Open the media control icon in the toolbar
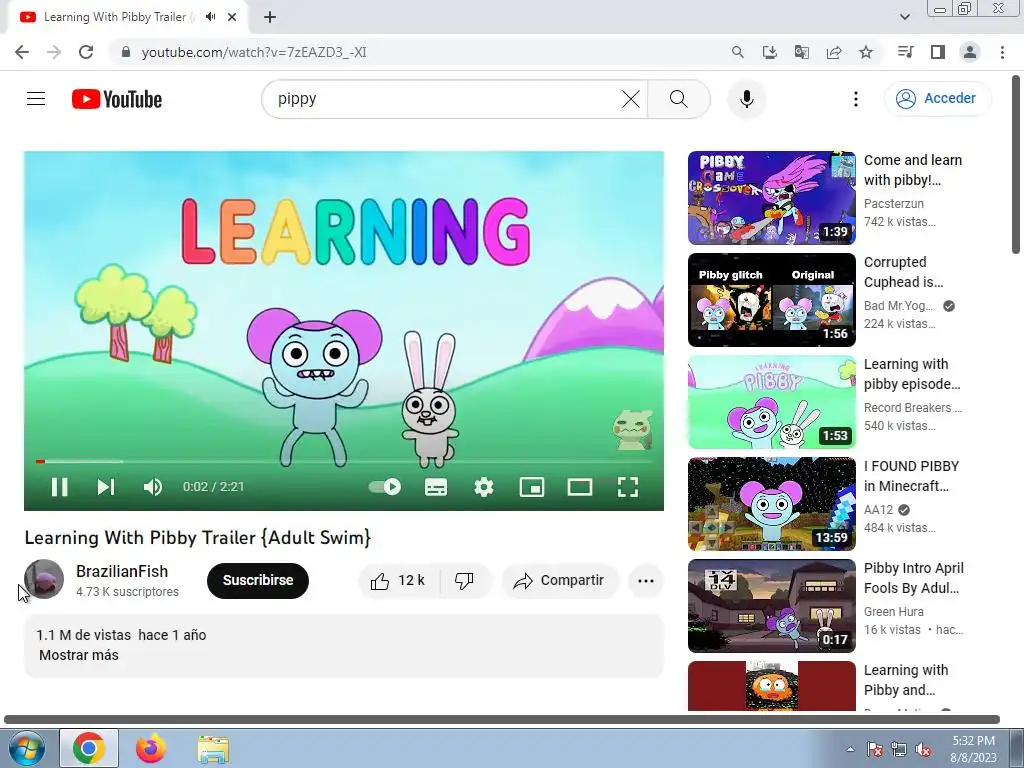1024x768 pixels. click(905, 52)
